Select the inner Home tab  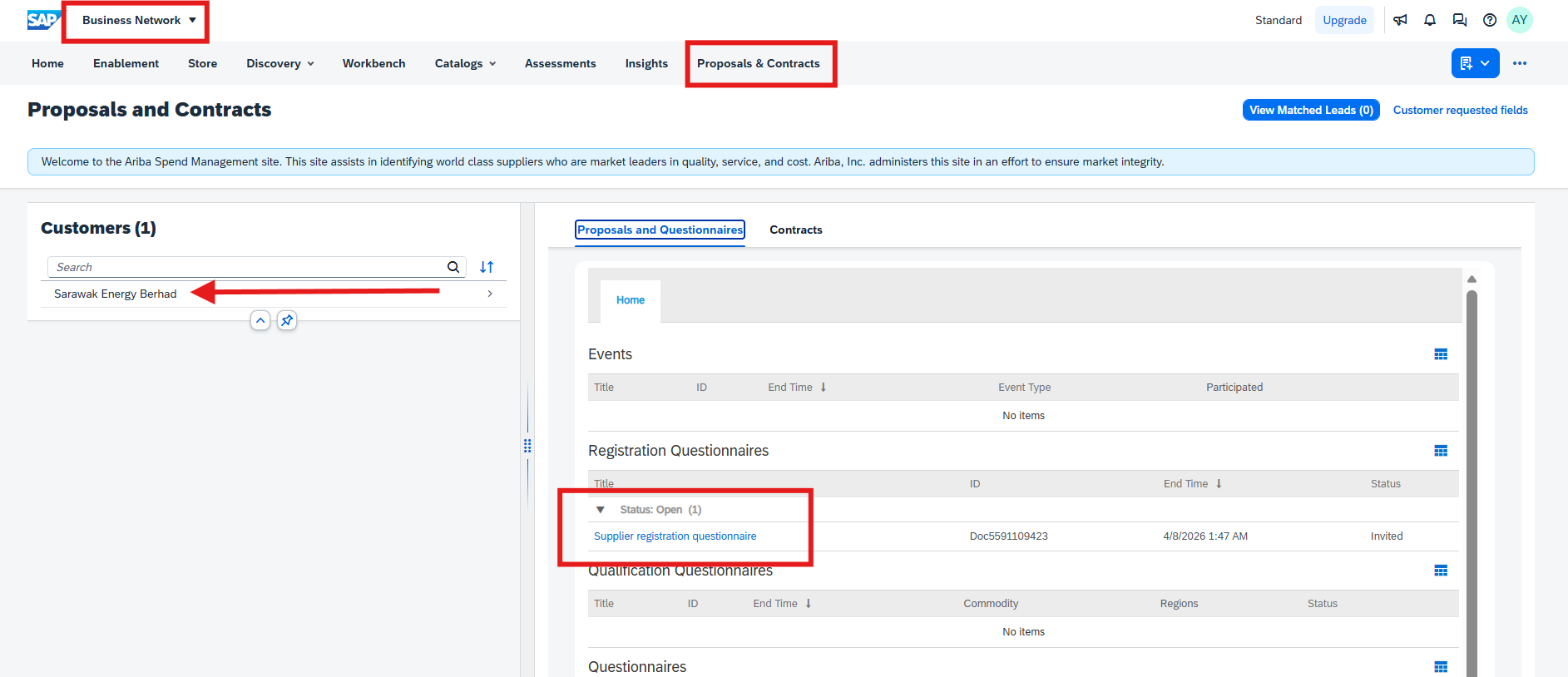pyautogui.click(x=631, y=300)
